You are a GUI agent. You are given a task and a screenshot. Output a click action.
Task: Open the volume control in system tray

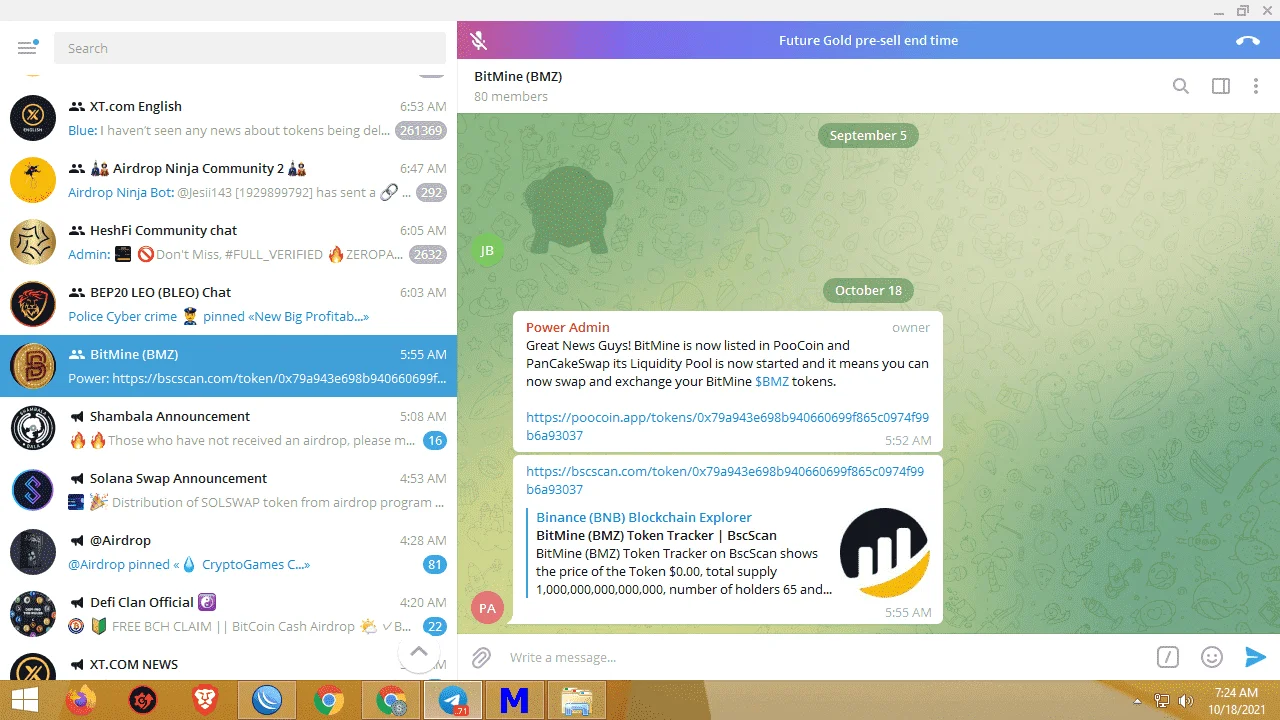click(1186, 700)
